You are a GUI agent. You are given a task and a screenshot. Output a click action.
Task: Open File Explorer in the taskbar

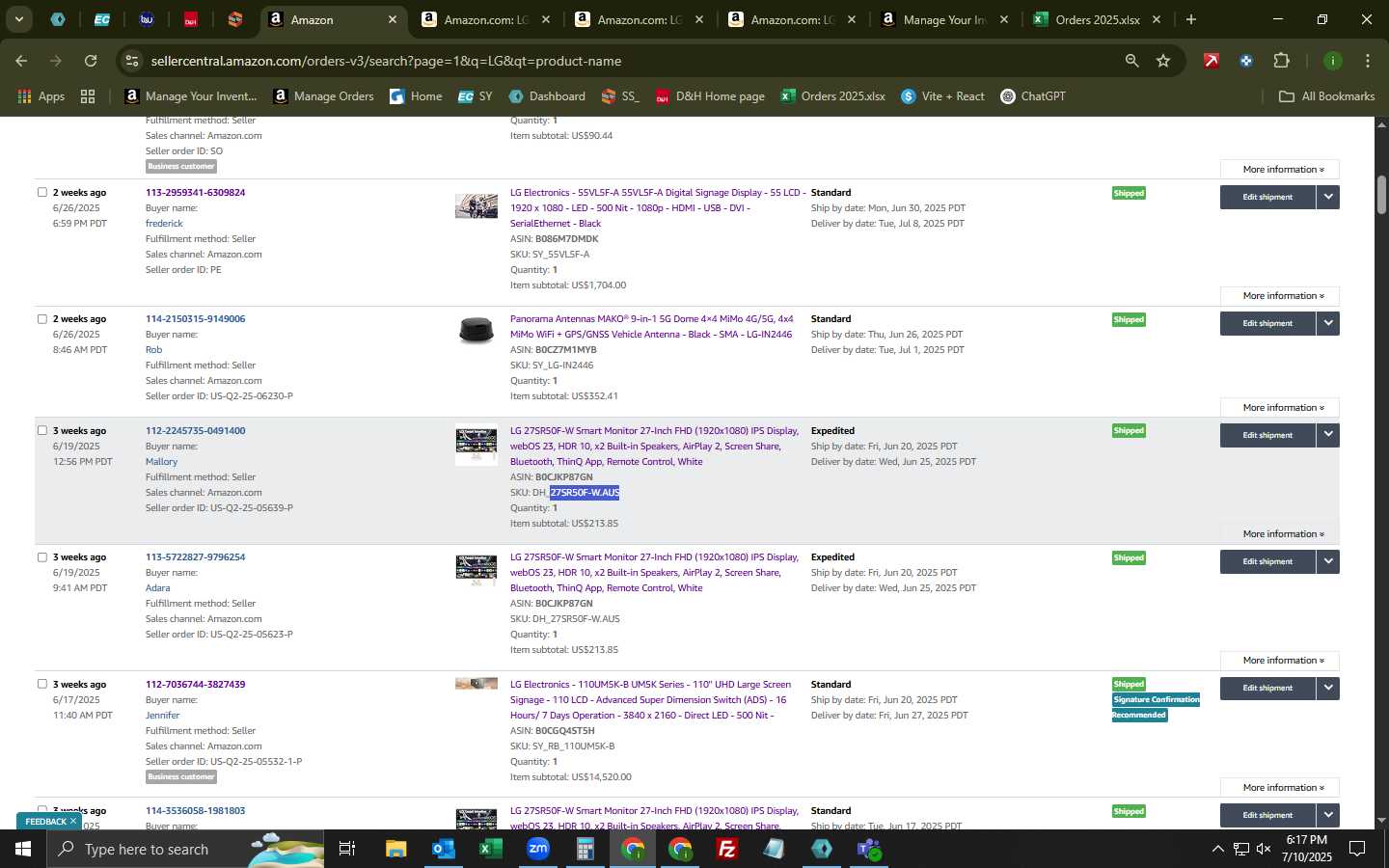click(396, 849)
